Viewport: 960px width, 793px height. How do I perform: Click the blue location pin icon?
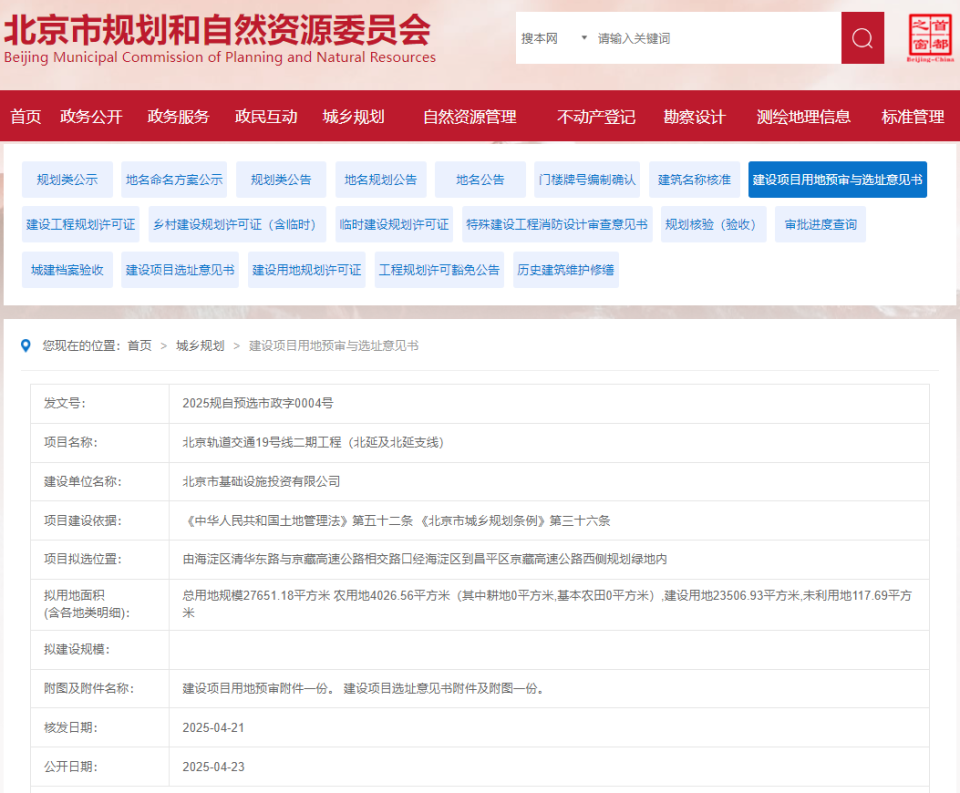coord(26,346)
